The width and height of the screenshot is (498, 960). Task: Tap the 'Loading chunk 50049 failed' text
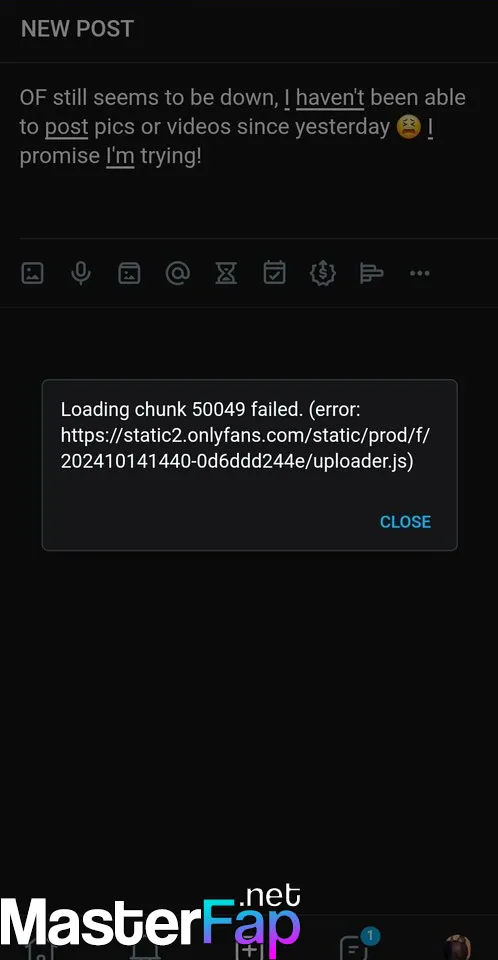[181, 410]
